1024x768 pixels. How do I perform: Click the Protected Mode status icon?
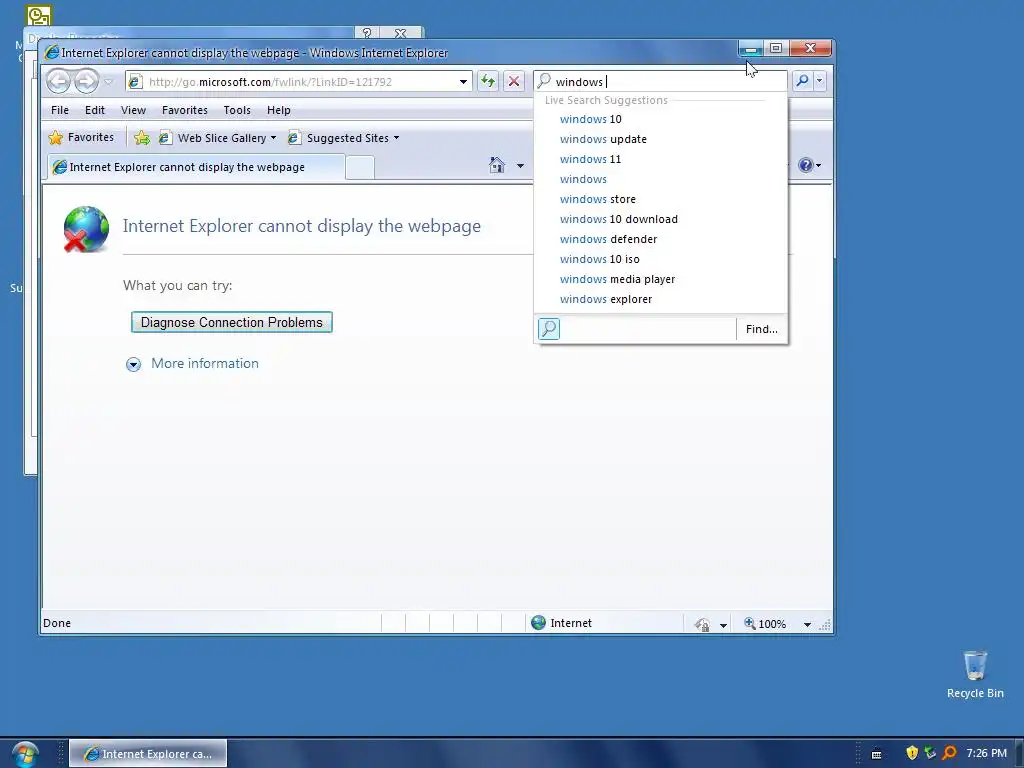pos(703,624)
